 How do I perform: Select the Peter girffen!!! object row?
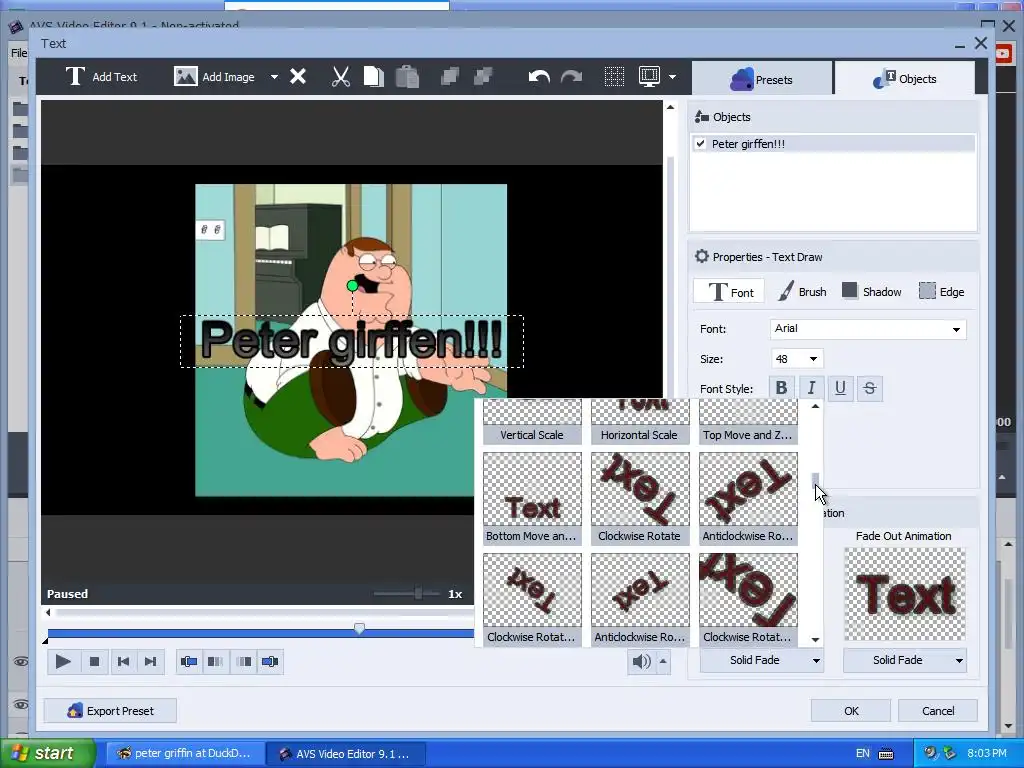pyautogui.click(x=833, y=144)
